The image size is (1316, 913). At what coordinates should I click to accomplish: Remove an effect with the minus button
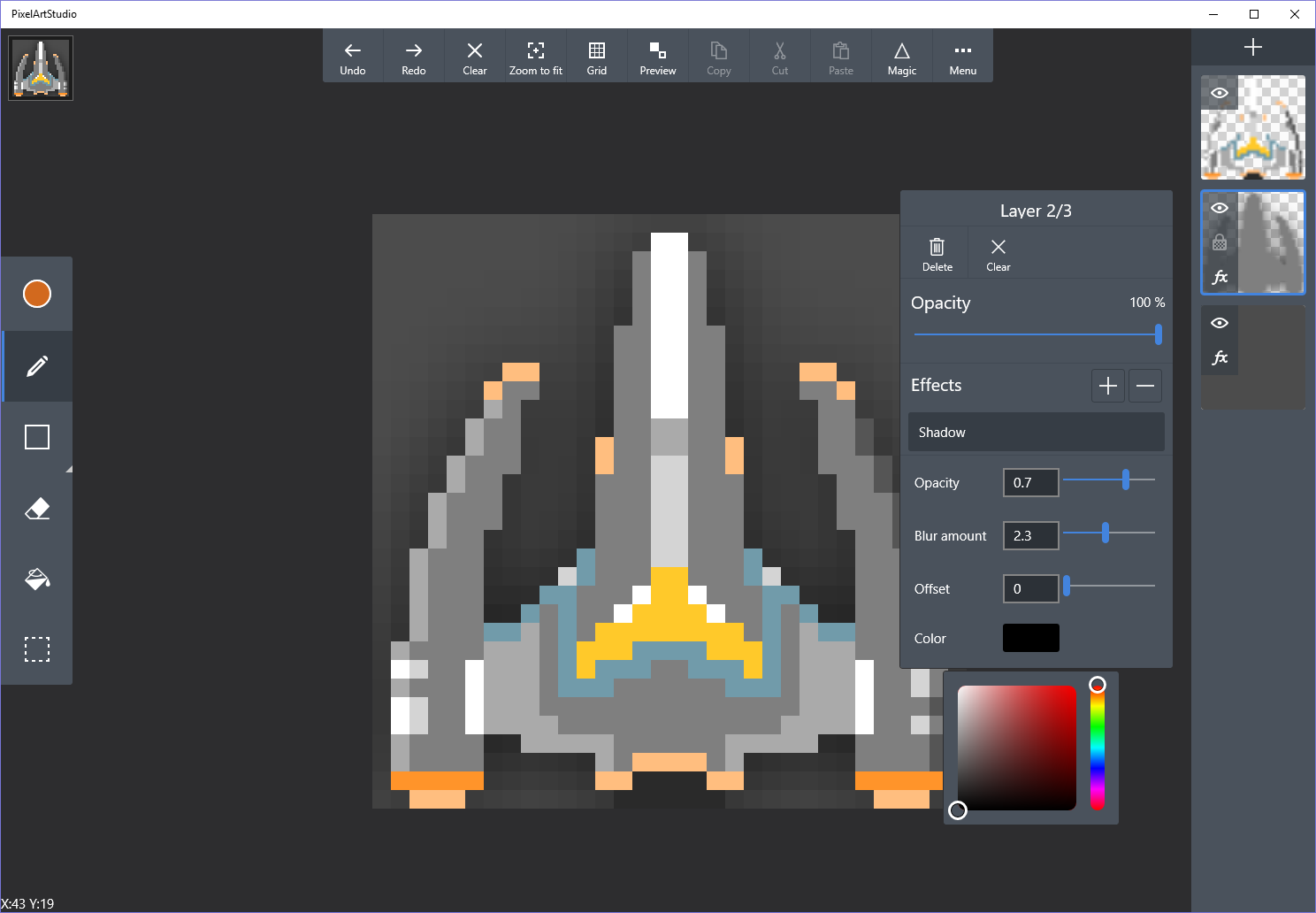(x=1145, y=385)
